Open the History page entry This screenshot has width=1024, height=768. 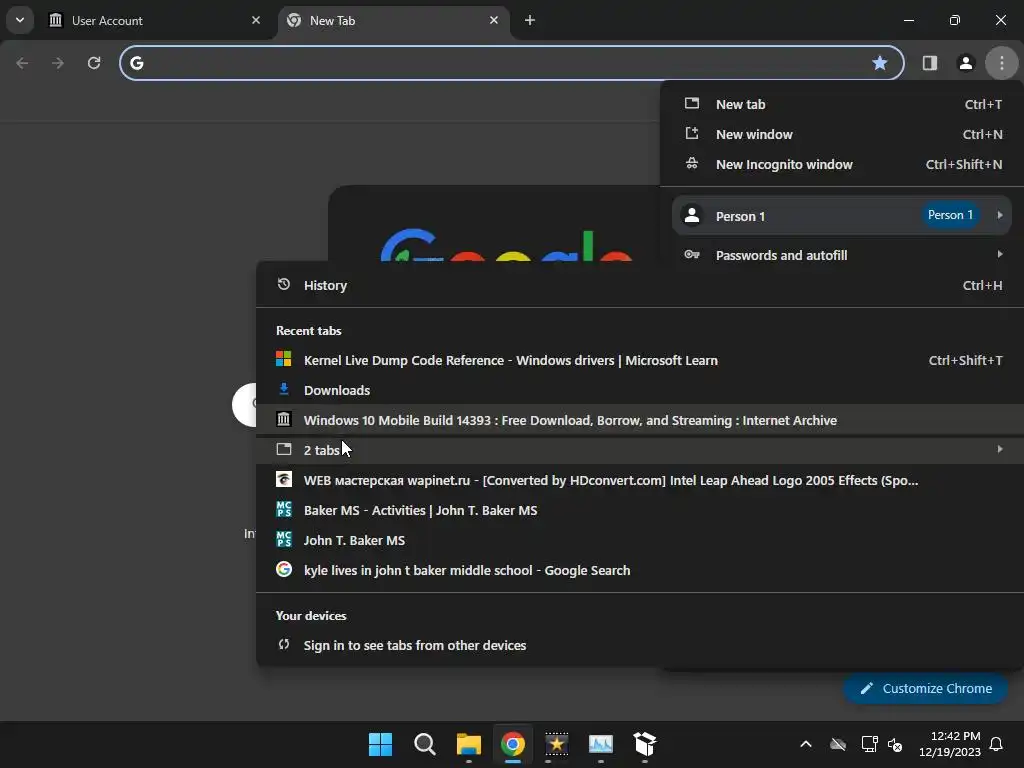pos(640,285)
